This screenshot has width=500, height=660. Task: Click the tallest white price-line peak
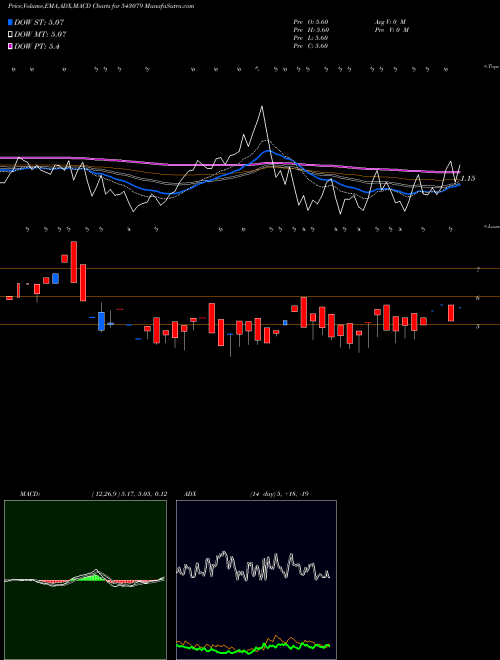coord(262,107)
